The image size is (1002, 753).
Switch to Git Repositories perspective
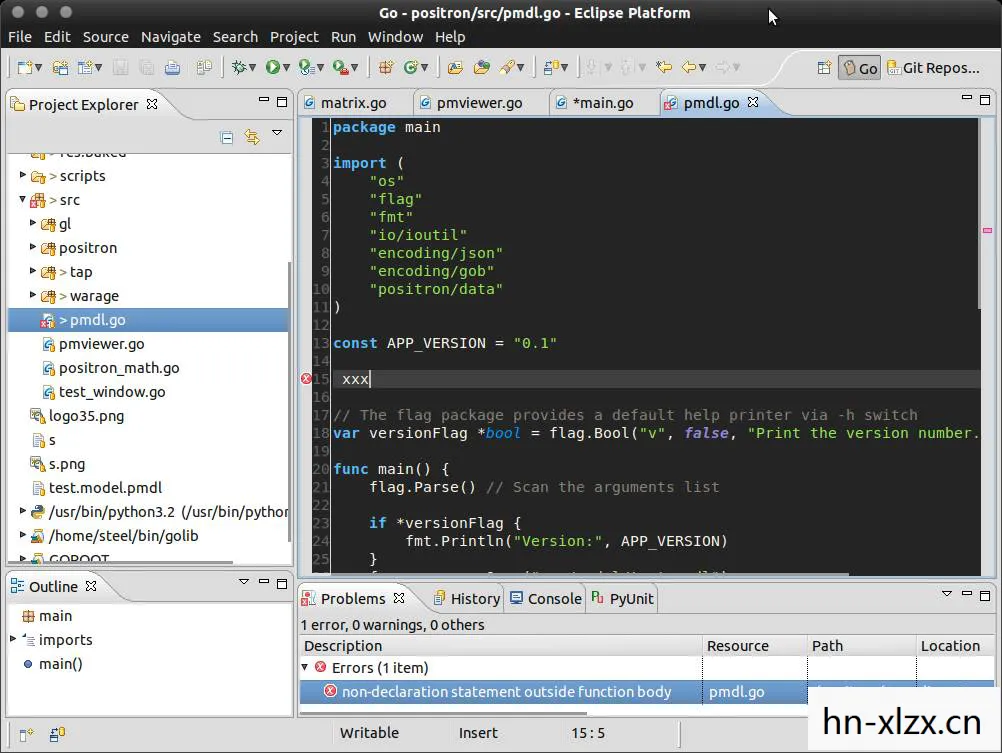click(x=934, y=68)
